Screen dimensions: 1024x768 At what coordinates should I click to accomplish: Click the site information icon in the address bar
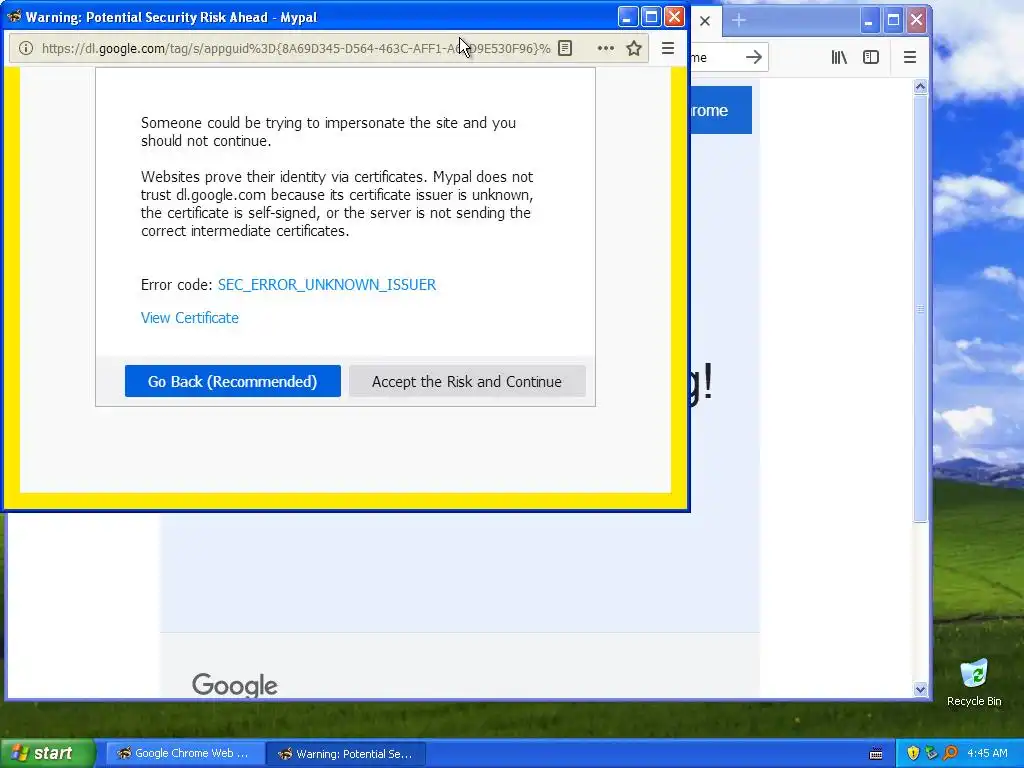coord(25,48)
